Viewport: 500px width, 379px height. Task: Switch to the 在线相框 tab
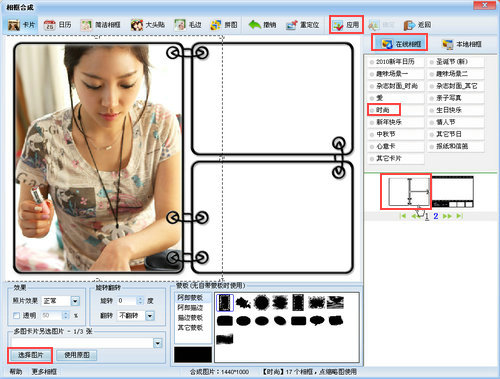click(400, 44)
